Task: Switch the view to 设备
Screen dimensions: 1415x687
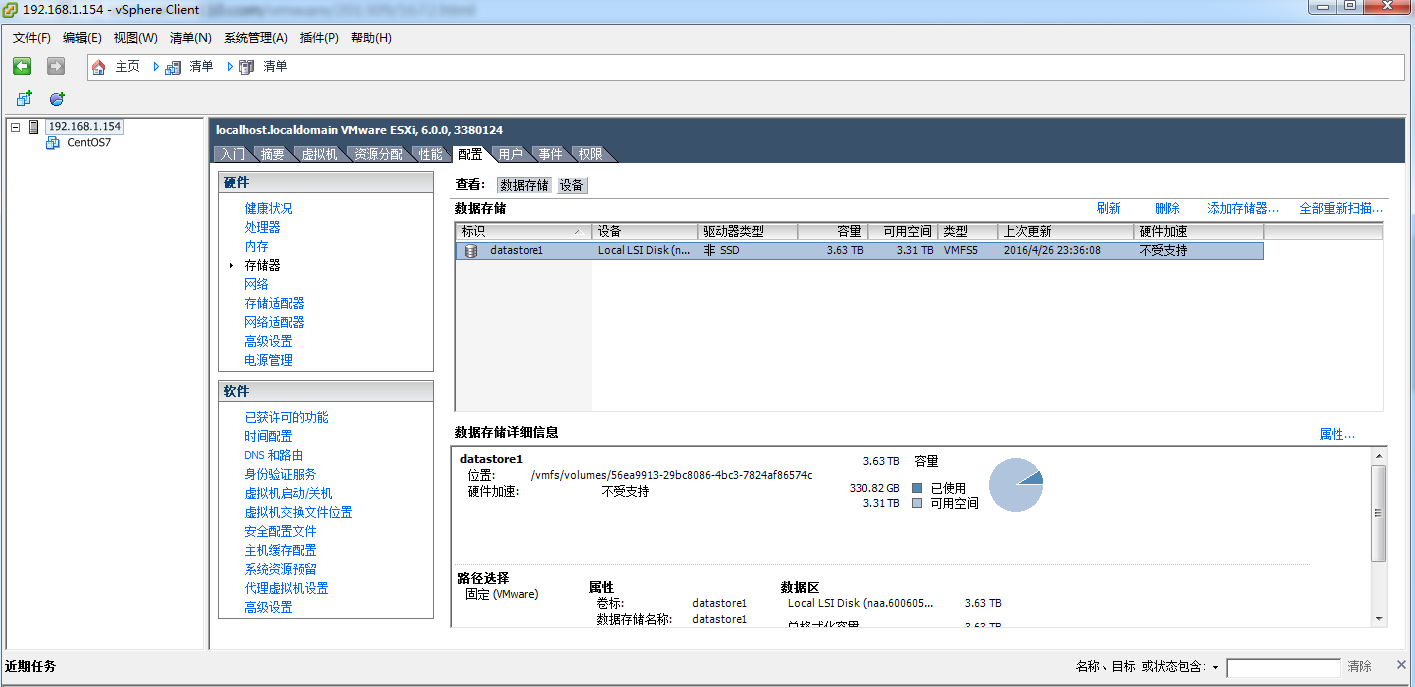Action: pos(572,185)
